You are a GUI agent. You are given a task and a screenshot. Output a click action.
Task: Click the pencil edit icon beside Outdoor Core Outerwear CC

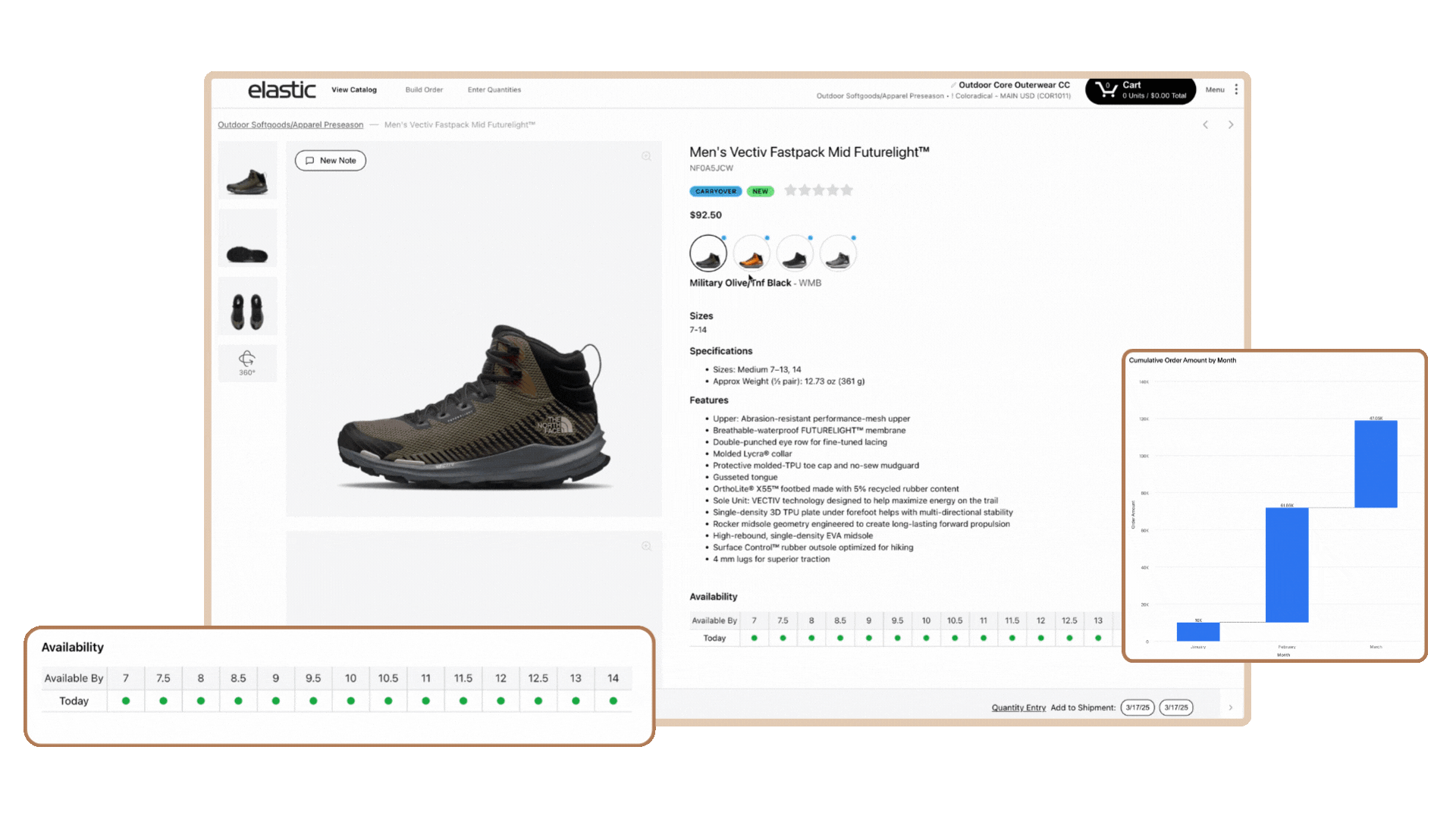pyautogui.click(x=953, y=85)
